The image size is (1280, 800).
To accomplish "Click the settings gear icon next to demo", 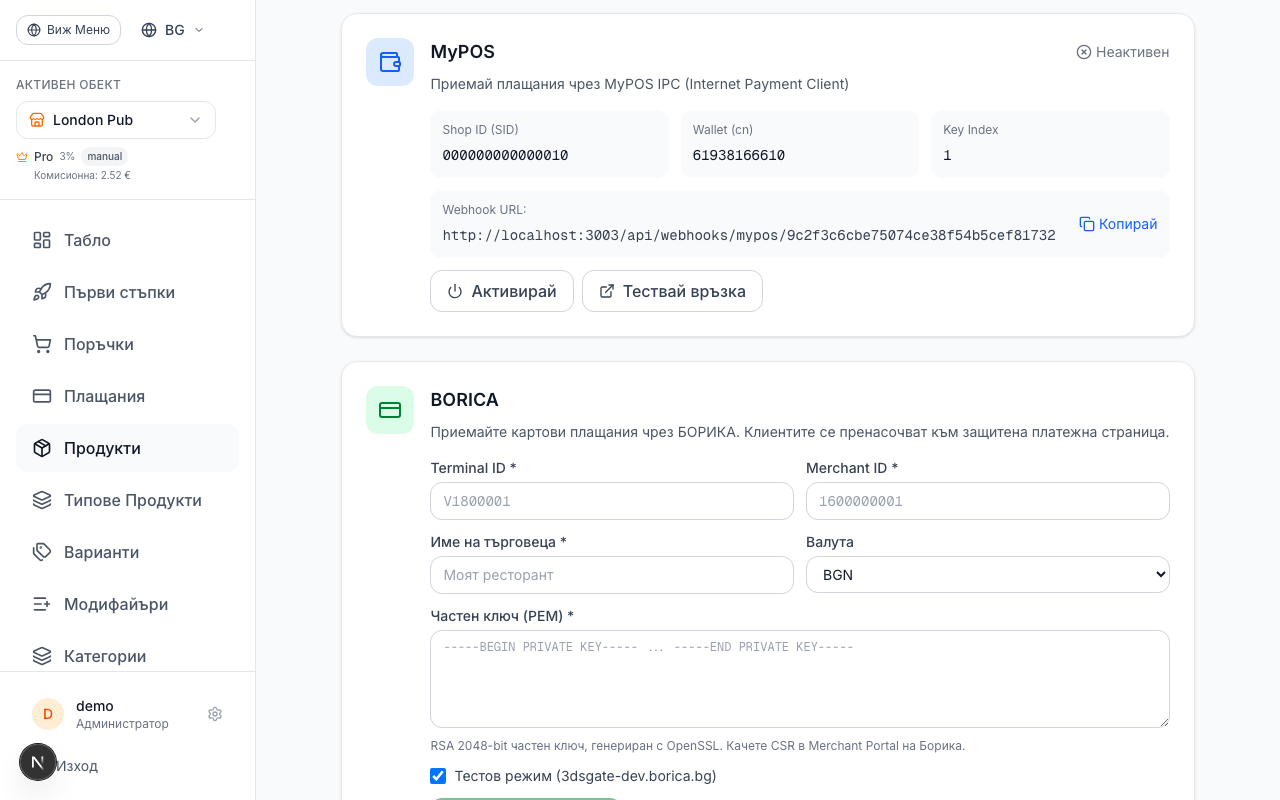I will point(215,714).
